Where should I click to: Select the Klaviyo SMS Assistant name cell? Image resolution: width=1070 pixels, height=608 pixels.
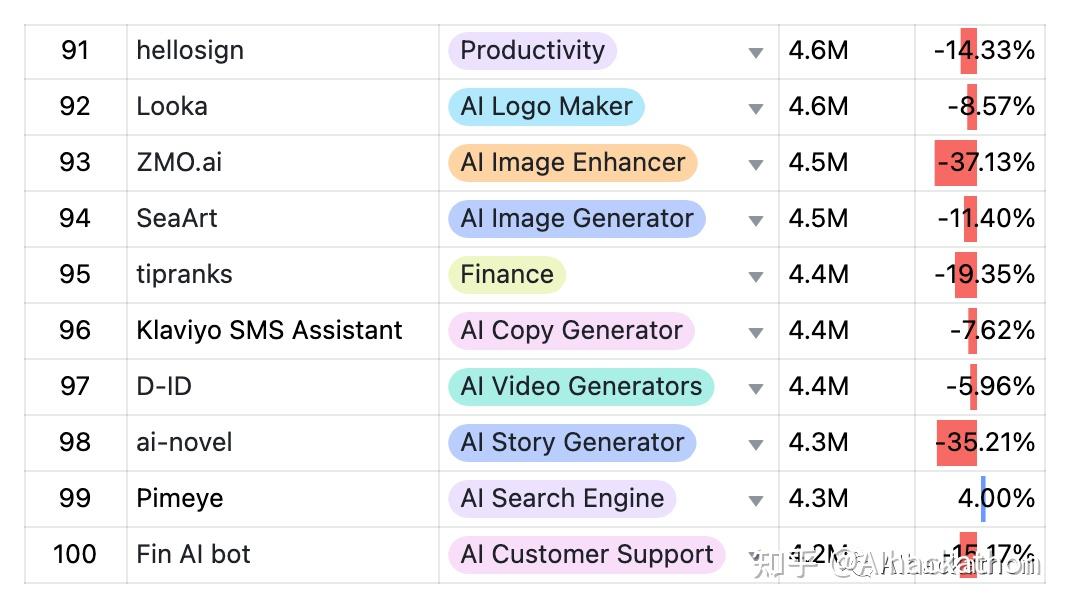click(269, 331)
